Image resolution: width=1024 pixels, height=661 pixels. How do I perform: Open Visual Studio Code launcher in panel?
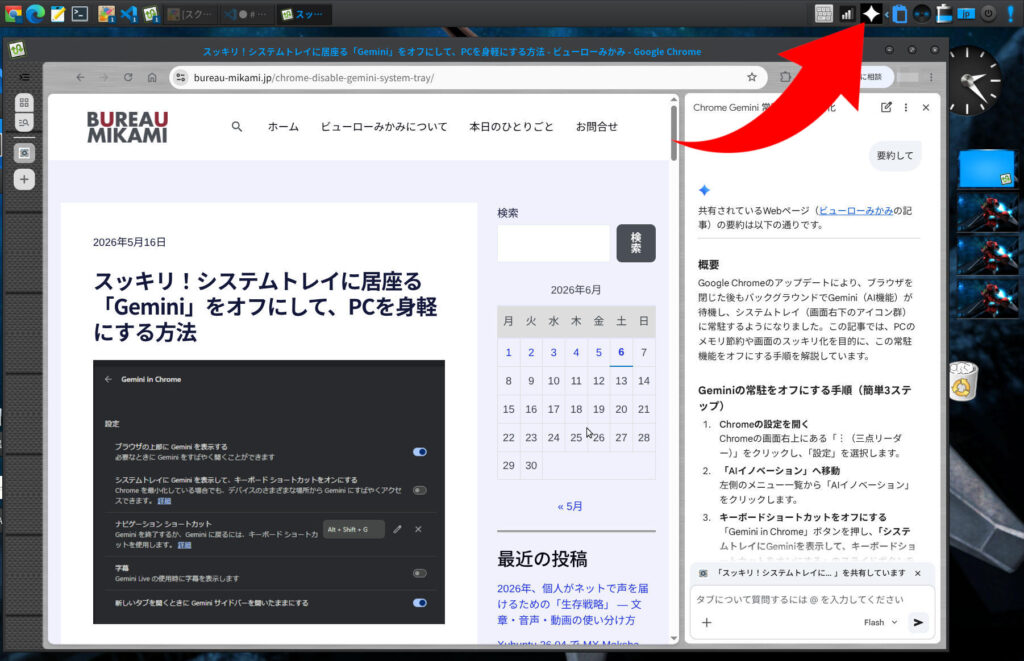pos(129,14)
